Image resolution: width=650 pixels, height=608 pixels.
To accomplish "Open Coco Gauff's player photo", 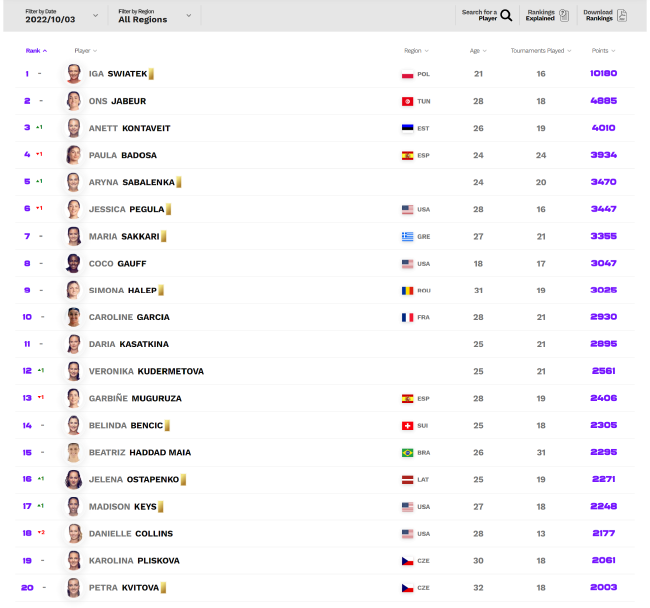I will [73, 263].
